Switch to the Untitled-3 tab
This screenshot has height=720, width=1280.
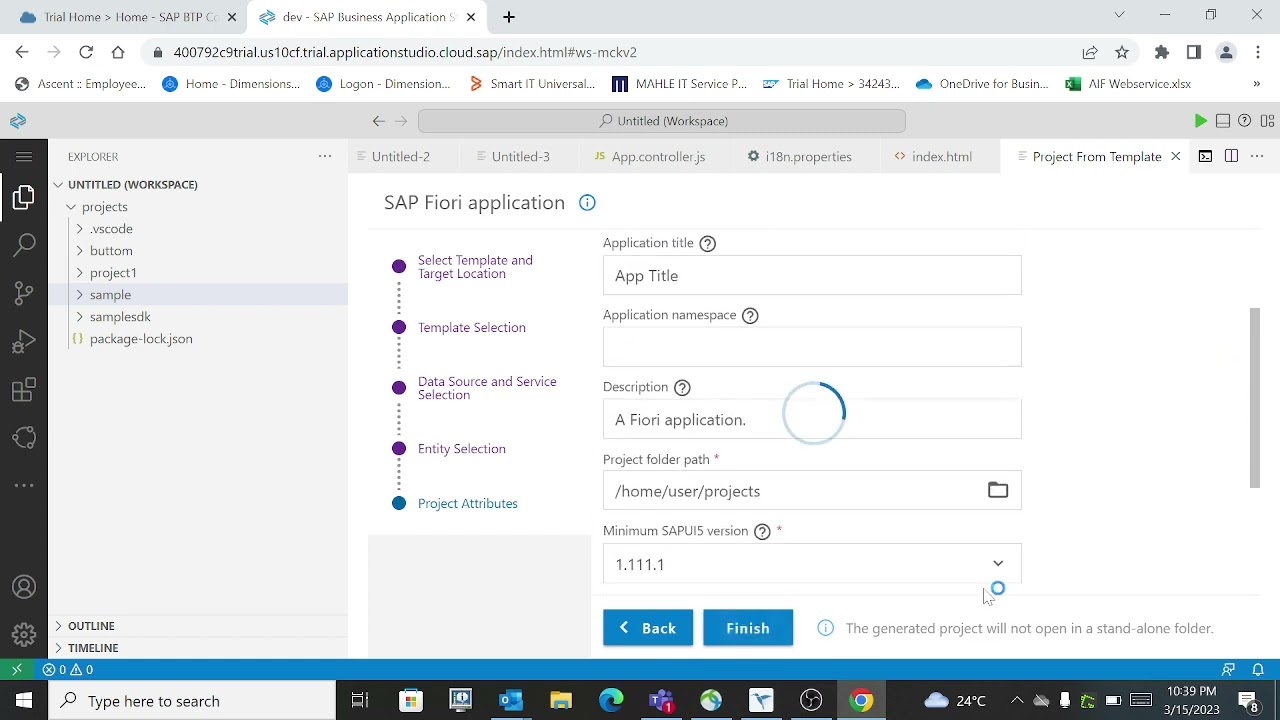520,157
